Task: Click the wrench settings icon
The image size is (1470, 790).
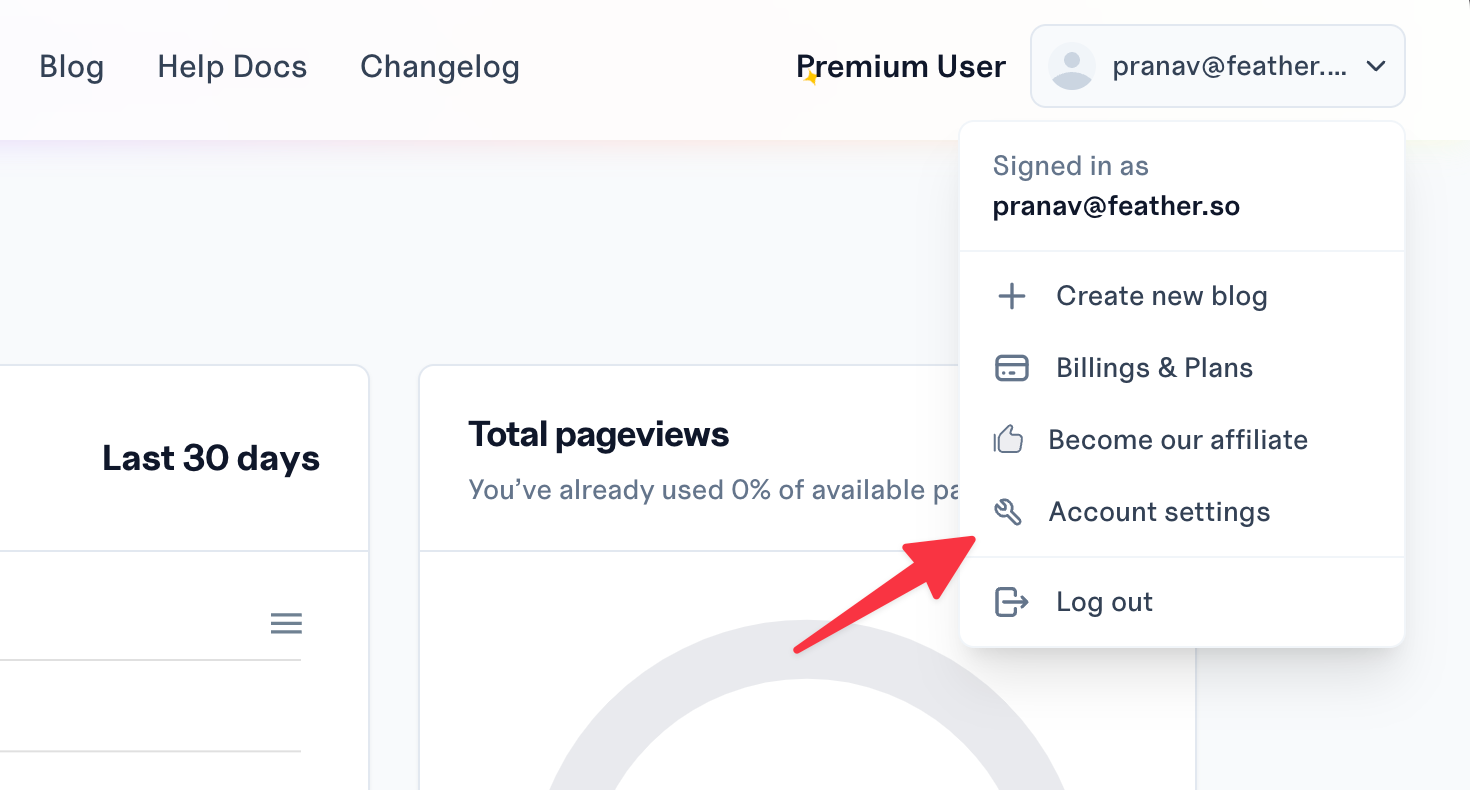Action: [1008, 512]
